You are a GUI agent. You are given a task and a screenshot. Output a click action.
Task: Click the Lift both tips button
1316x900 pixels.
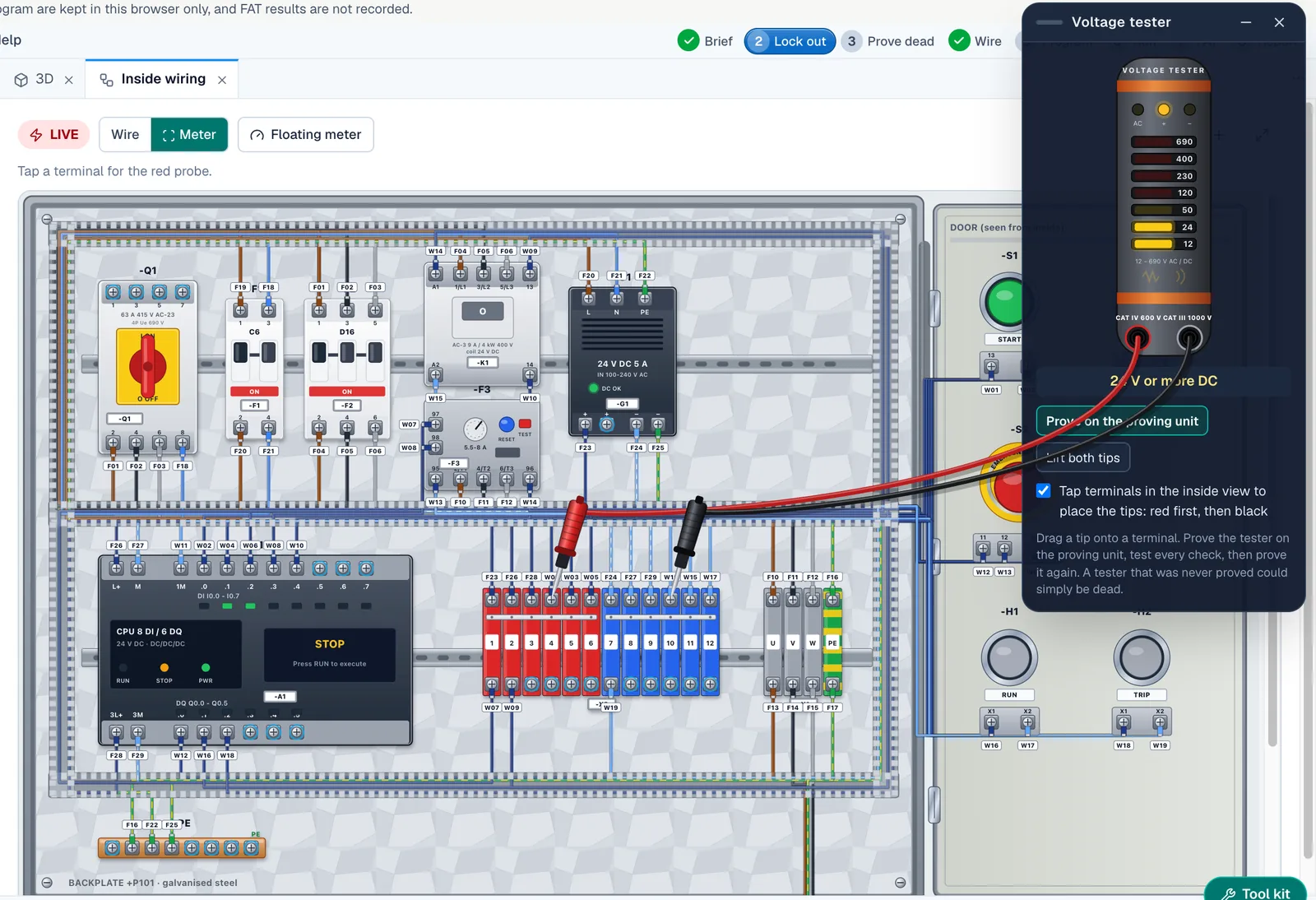tap(1083, 458)
